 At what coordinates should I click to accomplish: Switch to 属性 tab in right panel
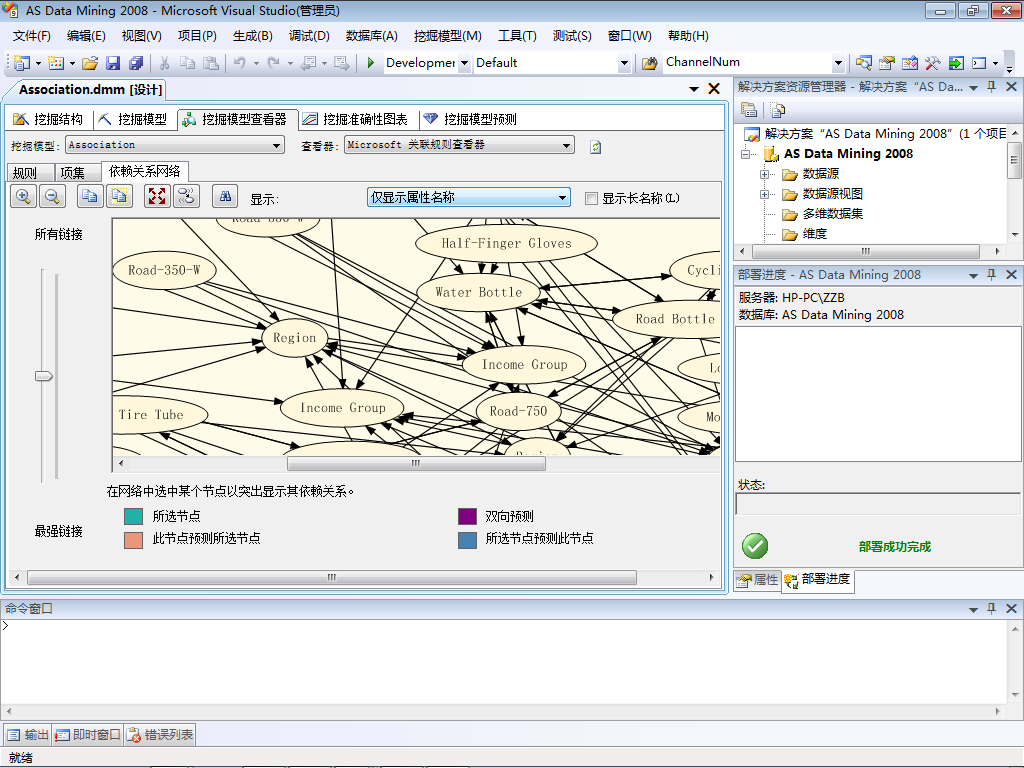point(758,579)
